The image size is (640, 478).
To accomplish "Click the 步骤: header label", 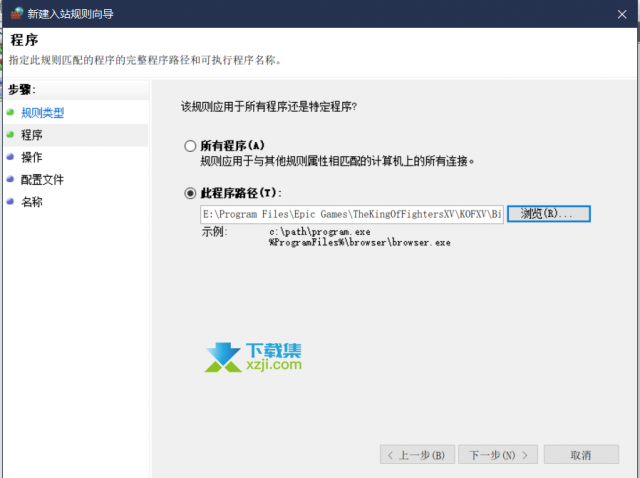I will click(22, 89).
